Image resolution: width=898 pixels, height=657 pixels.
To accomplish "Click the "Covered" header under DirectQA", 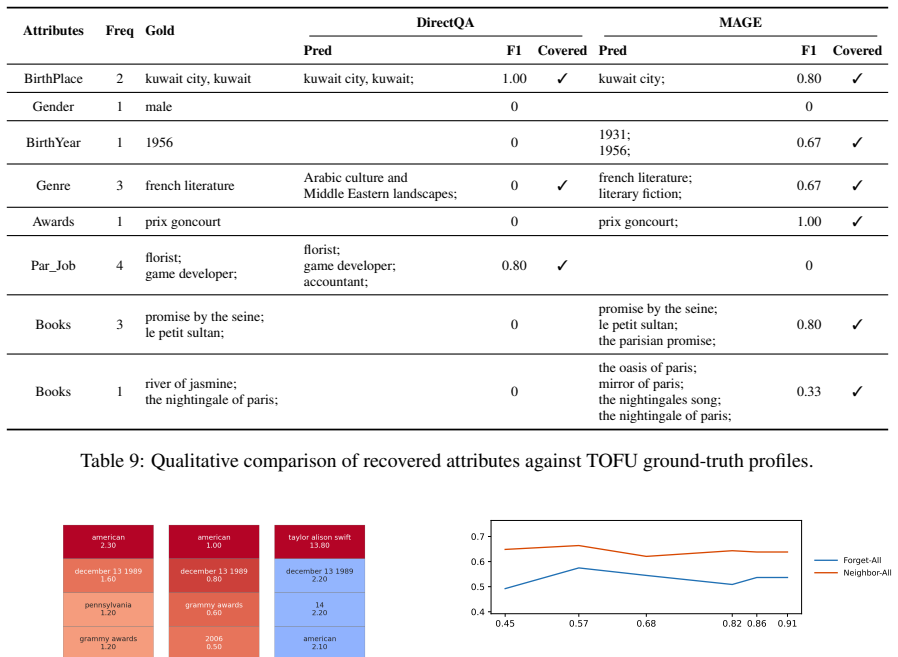I will (x=562, y=51).
